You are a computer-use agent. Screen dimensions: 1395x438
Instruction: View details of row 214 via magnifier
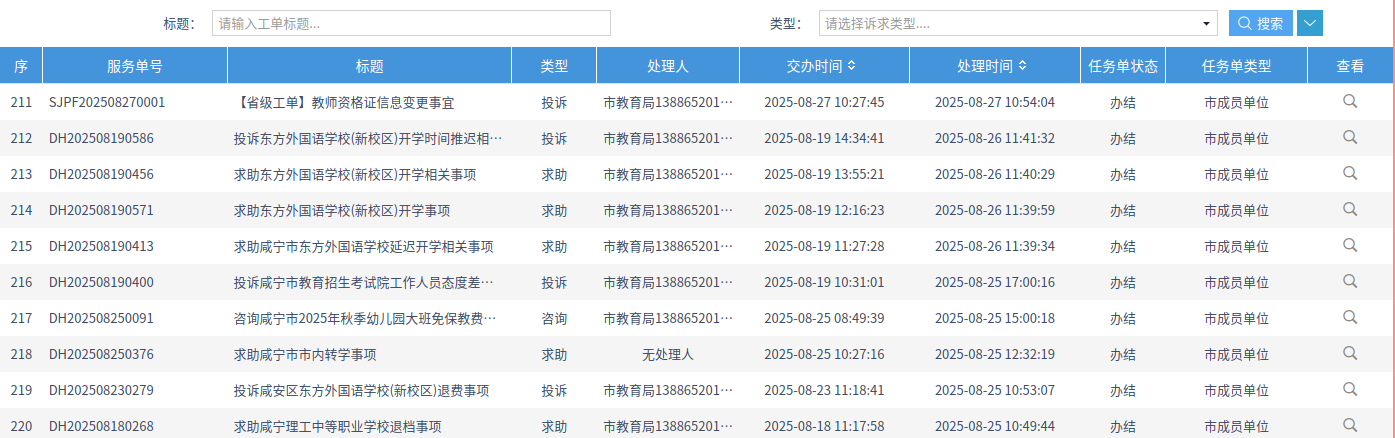click(1350, 209)
